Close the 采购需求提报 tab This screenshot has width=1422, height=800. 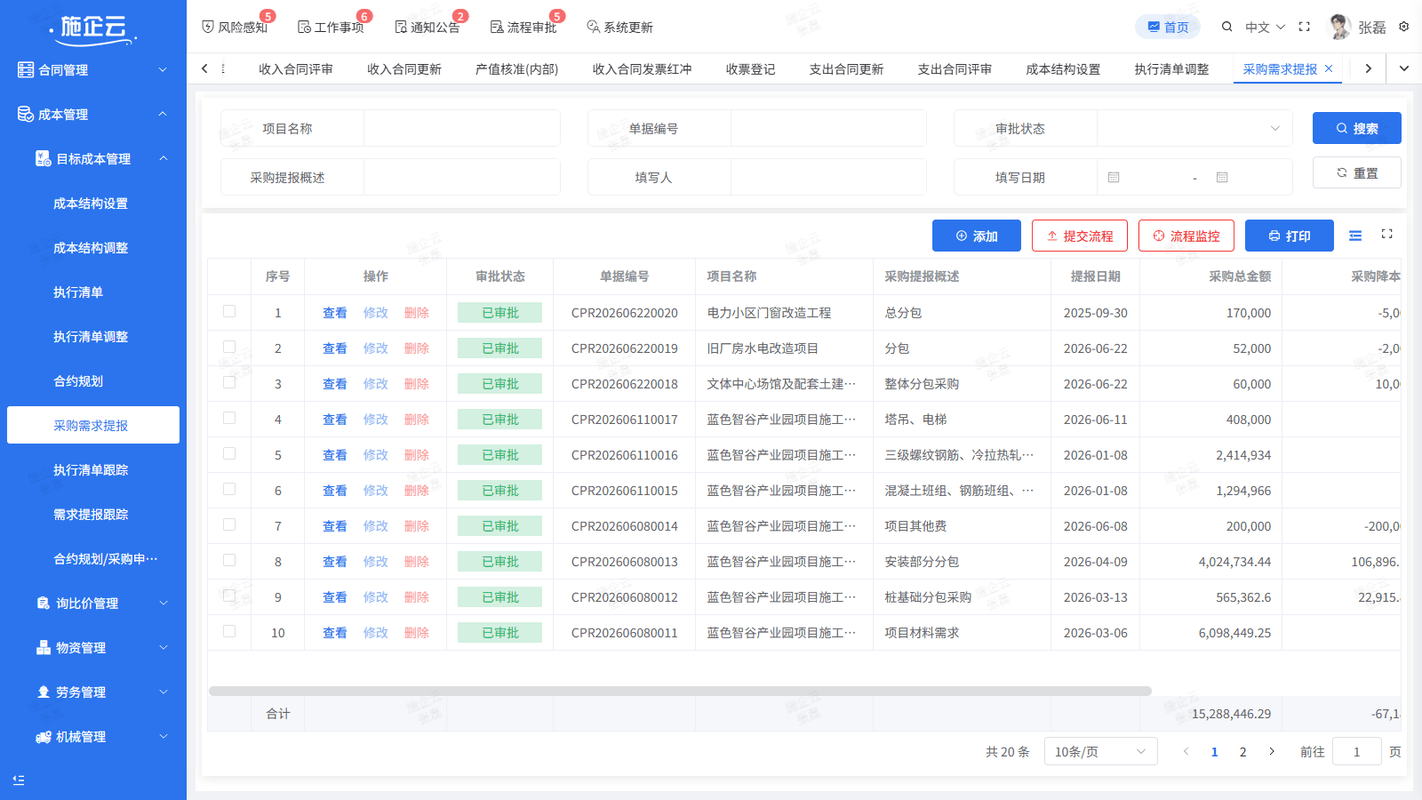[x=1328, y=69]
